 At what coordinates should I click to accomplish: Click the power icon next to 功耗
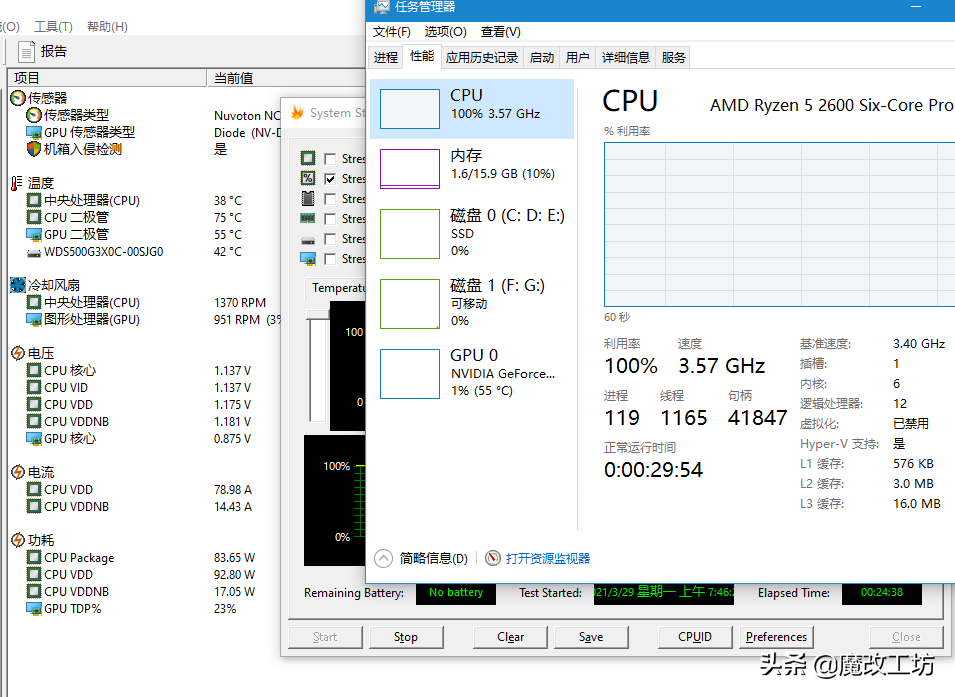coord(18,540)
